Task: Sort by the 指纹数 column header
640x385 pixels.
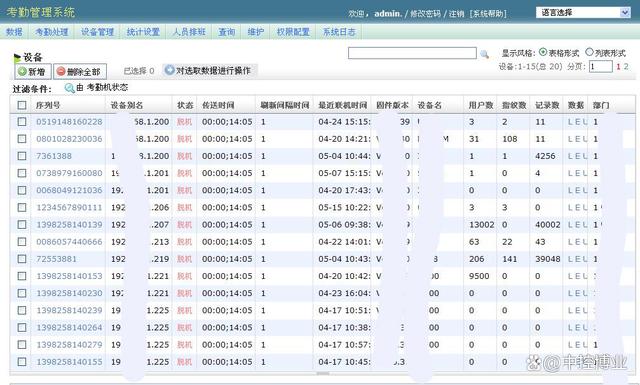Action: pyautogui.click(x=514, y=105)
